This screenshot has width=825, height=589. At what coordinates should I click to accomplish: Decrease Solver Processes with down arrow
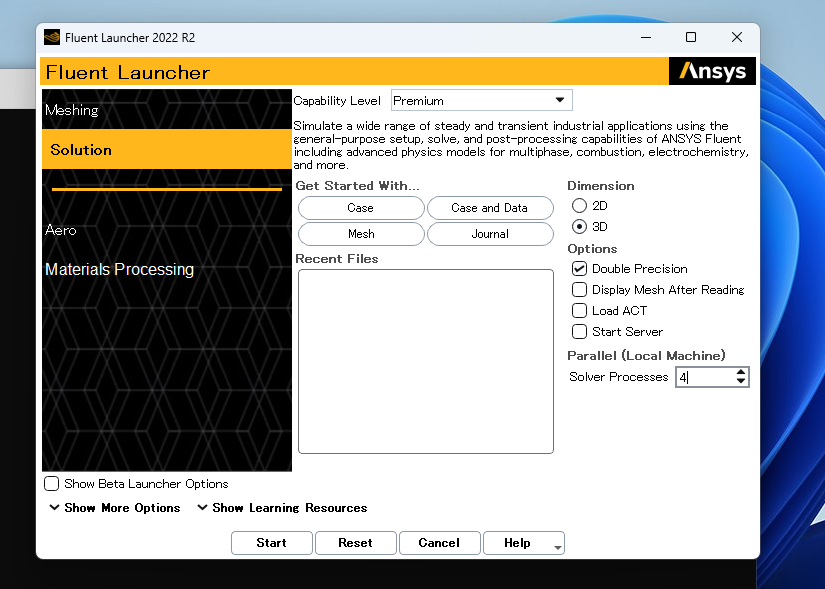click(741, 381)
